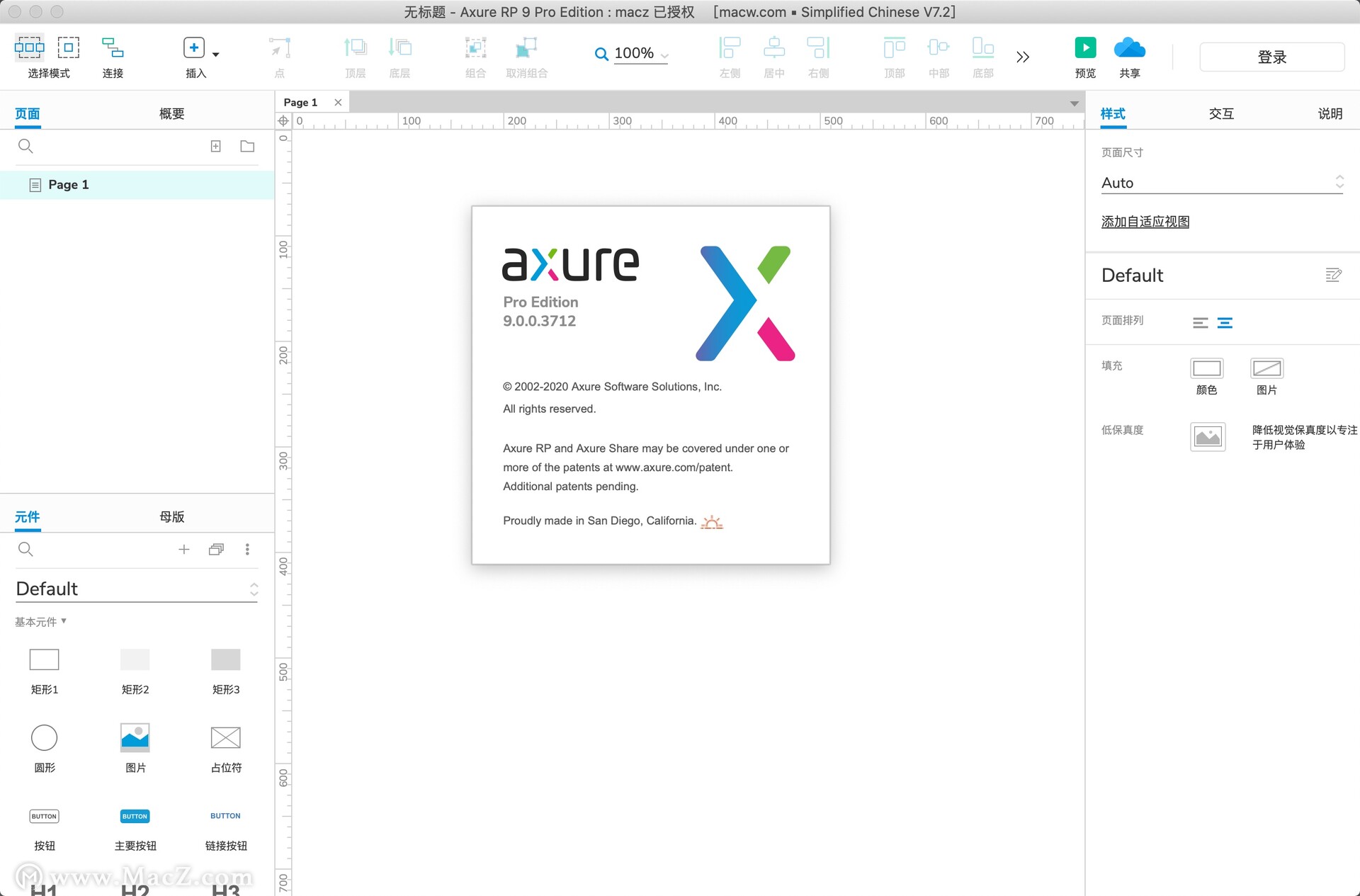Click the 组合 group icon
Viewport: 1360px width, 896px height.
(475, 47)
